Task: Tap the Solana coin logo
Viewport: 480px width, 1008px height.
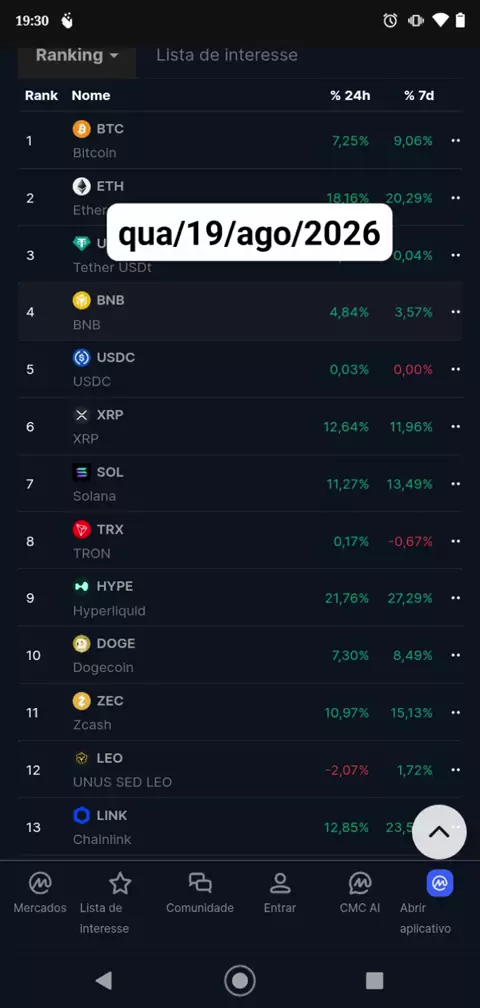Action: point(82,472)
